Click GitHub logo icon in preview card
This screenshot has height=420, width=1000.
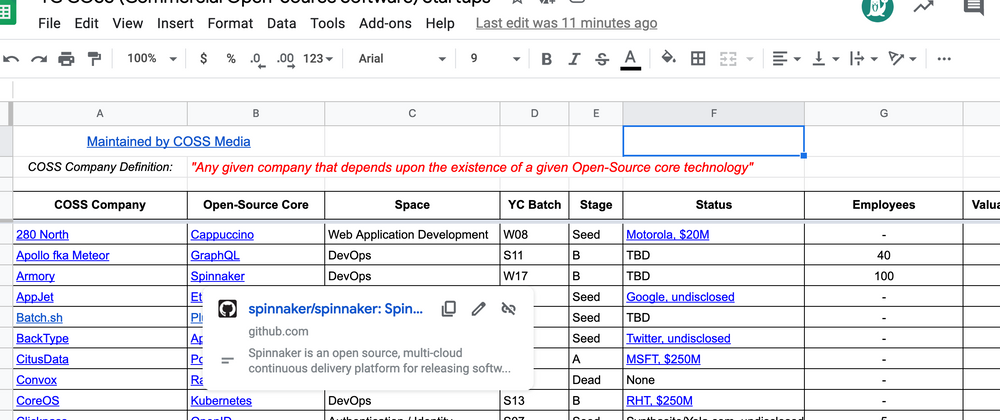pyautogui.click(x=227, y=309)
